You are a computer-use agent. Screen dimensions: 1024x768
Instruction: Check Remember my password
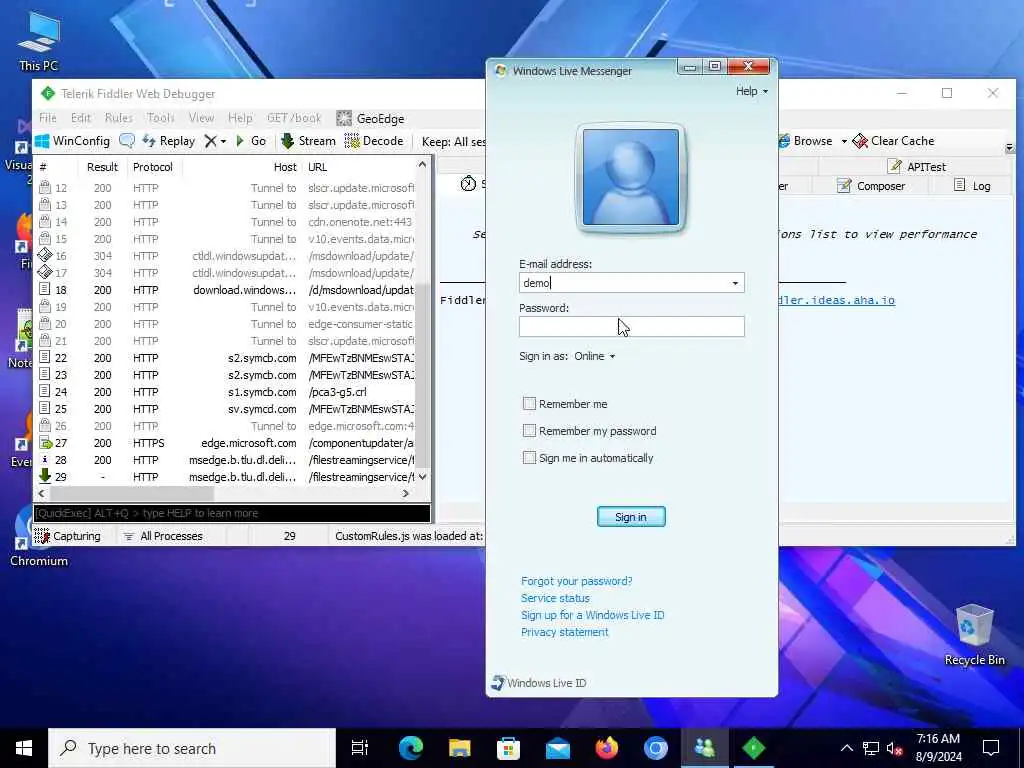529,430
